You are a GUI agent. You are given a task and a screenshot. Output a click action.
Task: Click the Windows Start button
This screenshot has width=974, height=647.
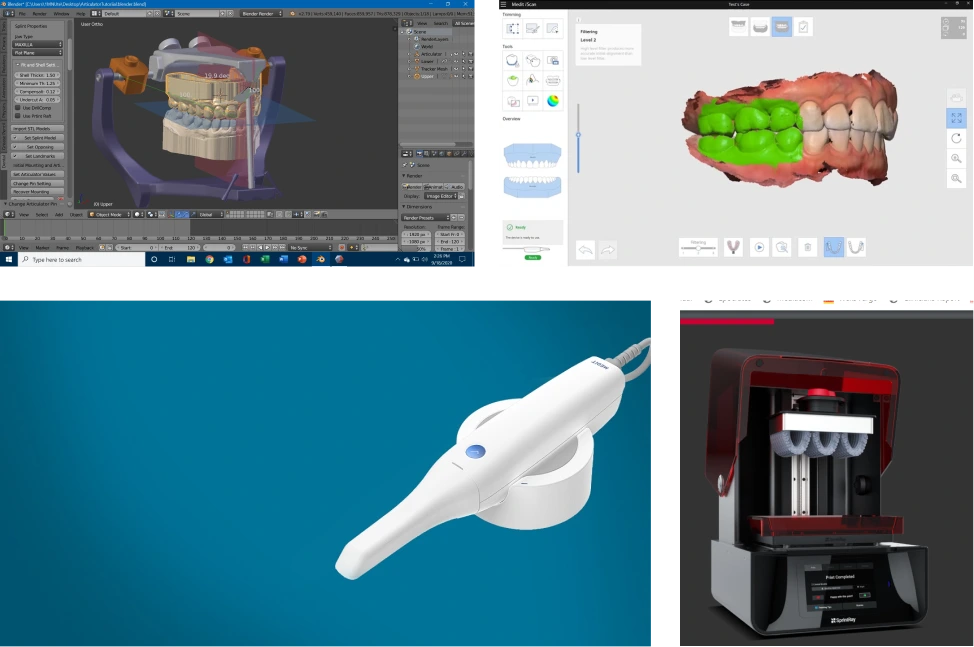click(9, 260)
